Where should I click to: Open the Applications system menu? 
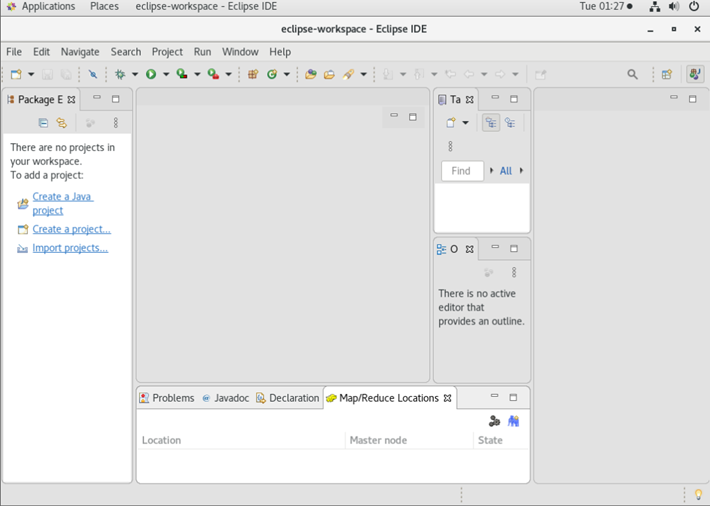tap(48, 6)
